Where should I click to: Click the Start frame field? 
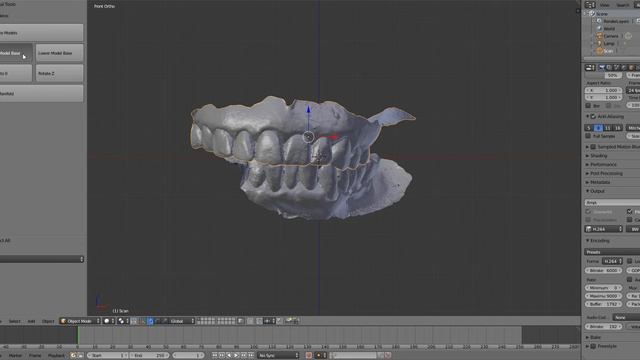[x=108, y=356]
